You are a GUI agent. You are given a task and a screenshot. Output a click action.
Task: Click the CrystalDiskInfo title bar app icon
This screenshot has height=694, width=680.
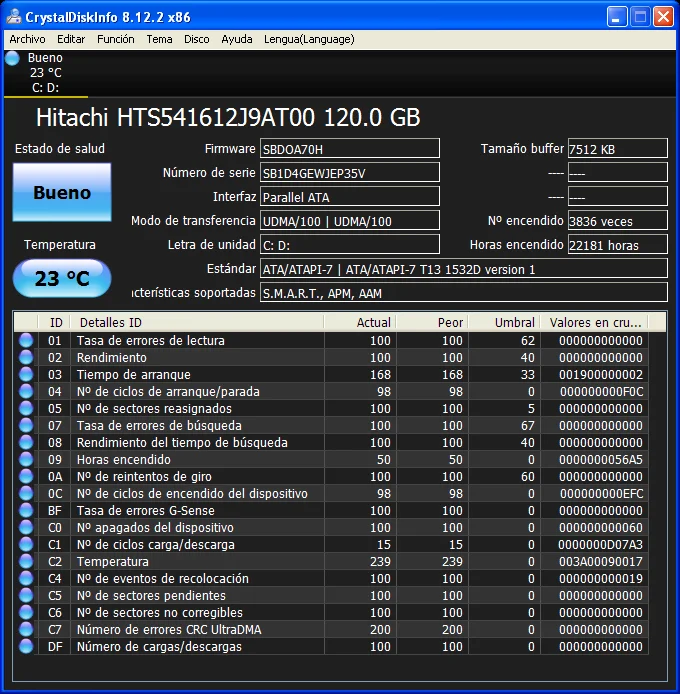click(x=14, y=17)
